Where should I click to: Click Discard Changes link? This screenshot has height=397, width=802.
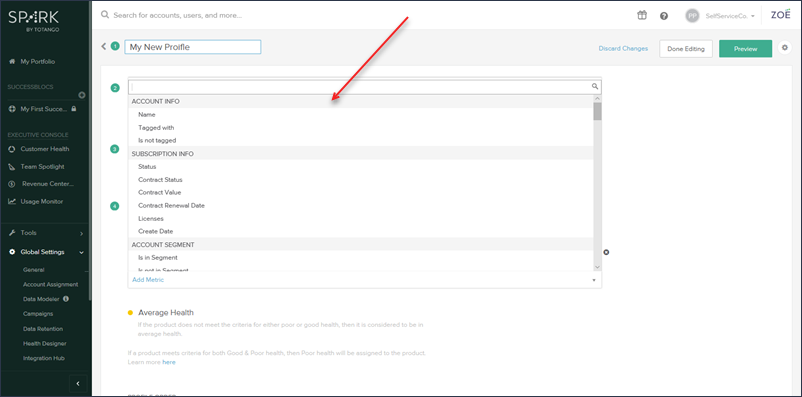pyautogui.click(x=623, y=49)
